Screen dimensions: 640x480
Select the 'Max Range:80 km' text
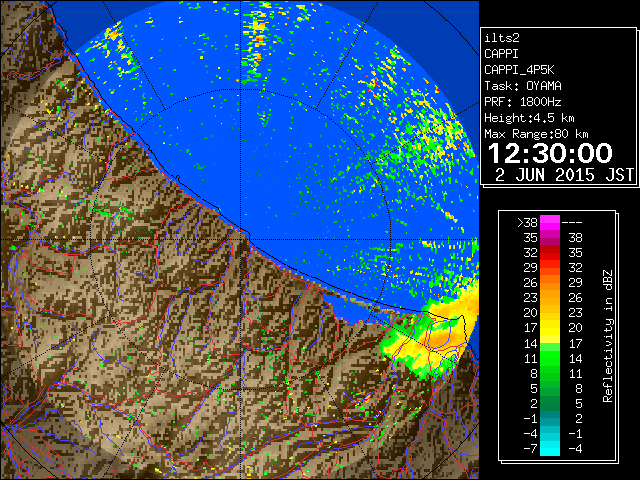point(536,134)
